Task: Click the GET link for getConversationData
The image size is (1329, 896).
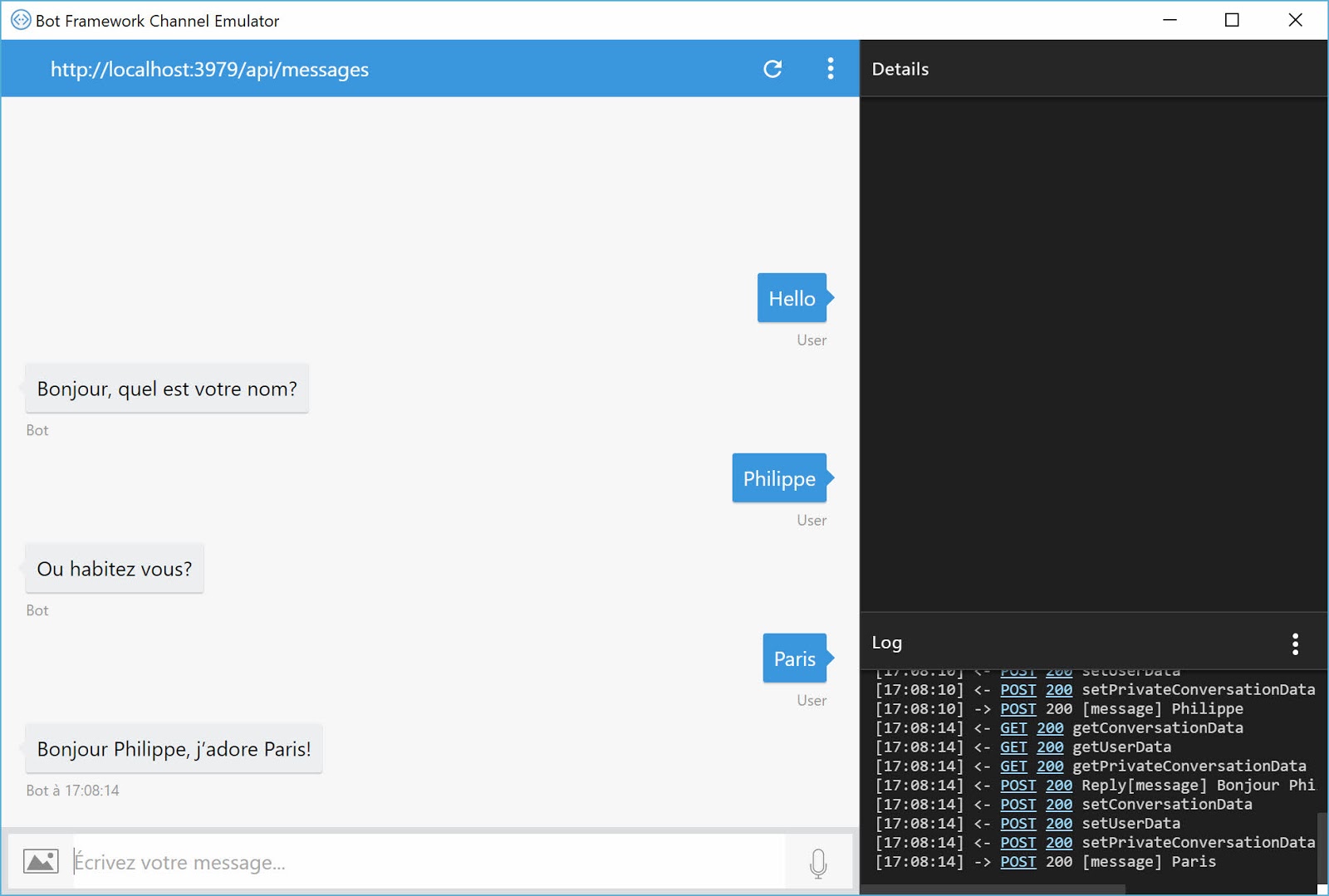Action: 1013,727
